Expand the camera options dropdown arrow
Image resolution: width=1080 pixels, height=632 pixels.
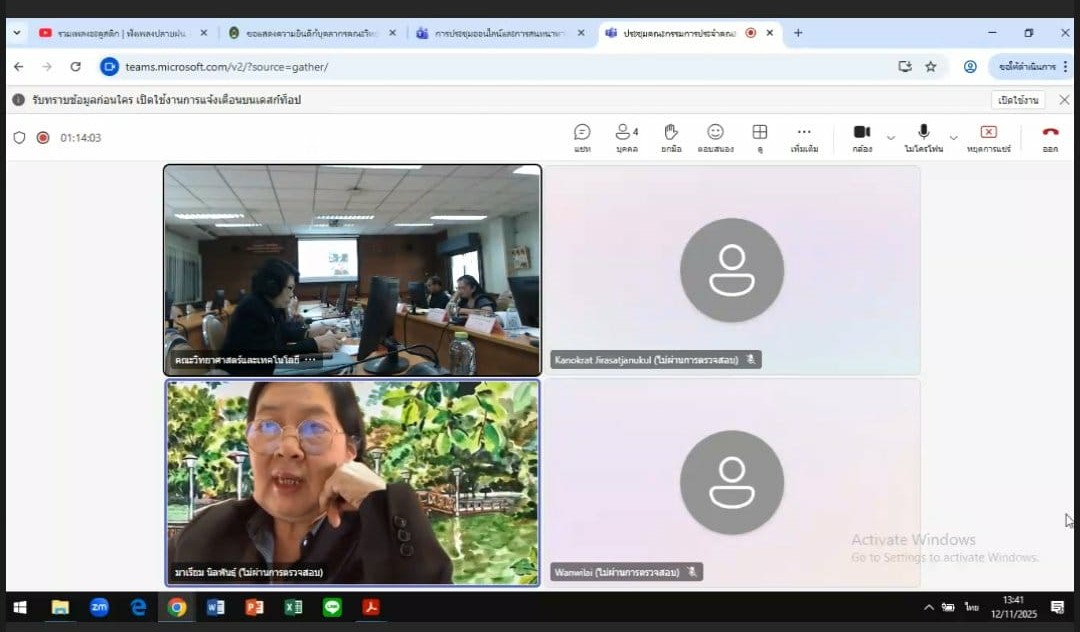pos(890,138)
